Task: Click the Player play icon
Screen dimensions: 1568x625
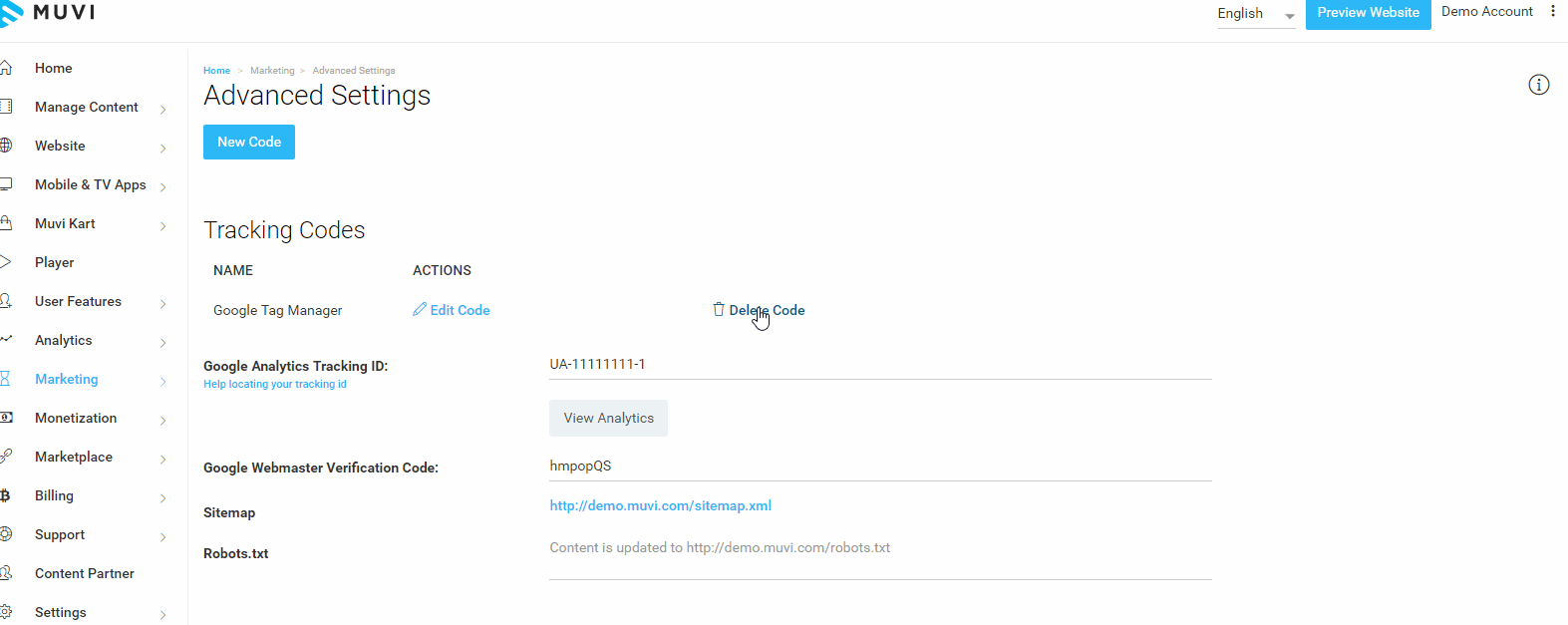Action: click(6, 262)
